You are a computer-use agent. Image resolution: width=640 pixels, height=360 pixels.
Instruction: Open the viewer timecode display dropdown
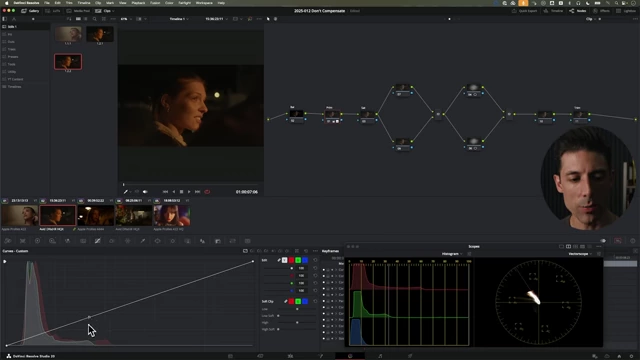[x=216, y=19]
